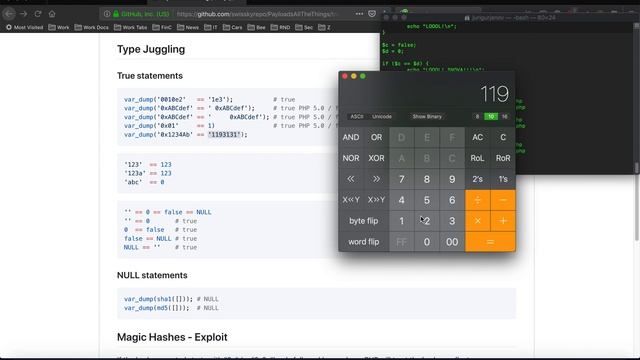Viewport: 640px width, 360px height.
Task: Open the FinC bookmarks folder
Action: [x=162, y=27]
